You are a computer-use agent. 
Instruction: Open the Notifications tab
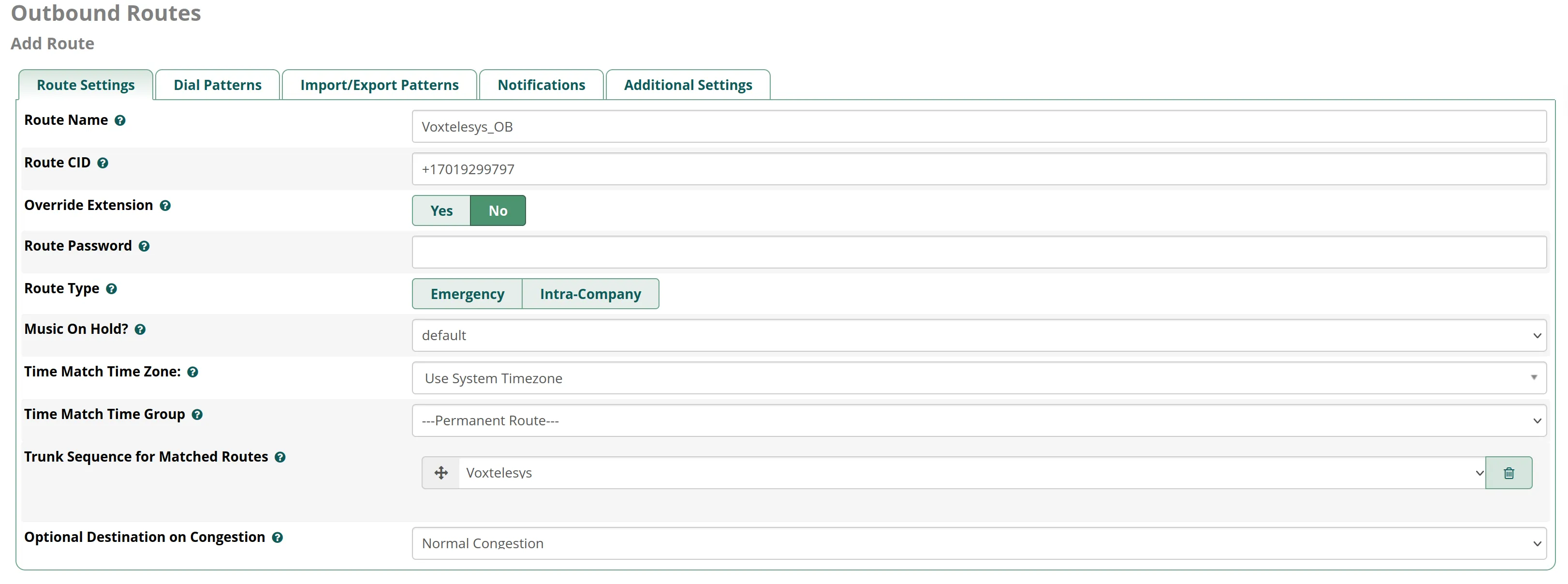point(541,85)
